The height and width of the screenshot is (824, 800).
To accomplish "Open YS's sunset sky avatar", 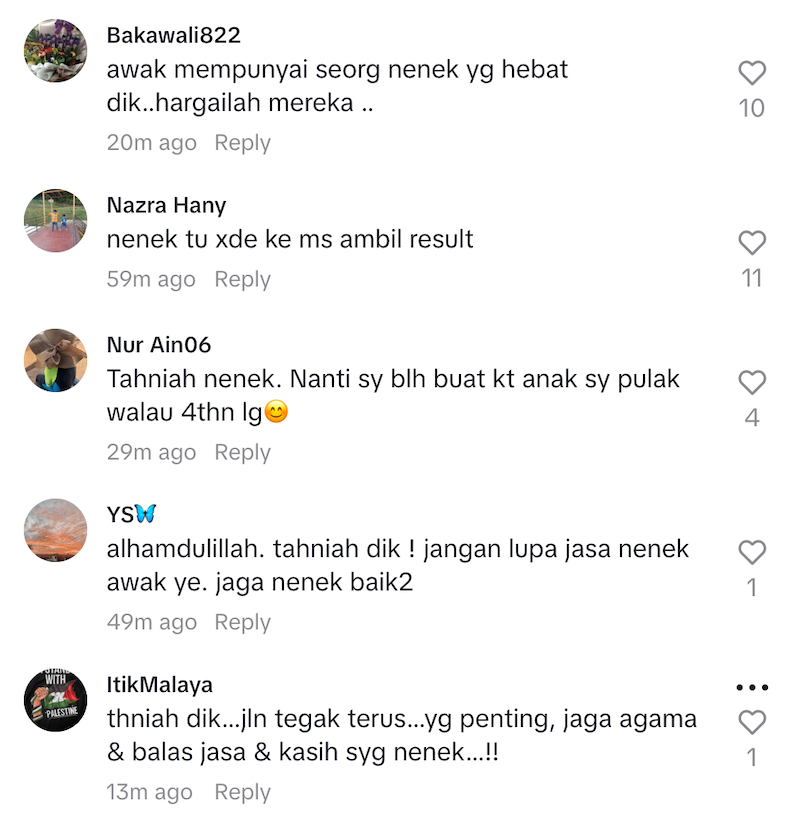I will [x=56, y=530].
